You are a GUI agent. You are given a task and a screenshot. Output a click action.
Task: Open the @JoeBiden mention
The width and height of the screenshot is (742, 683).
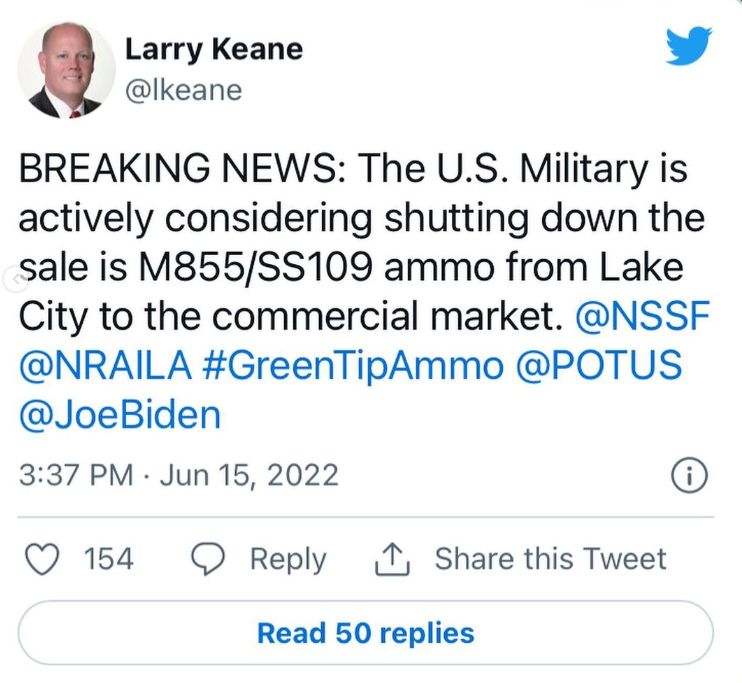[119, 414]
